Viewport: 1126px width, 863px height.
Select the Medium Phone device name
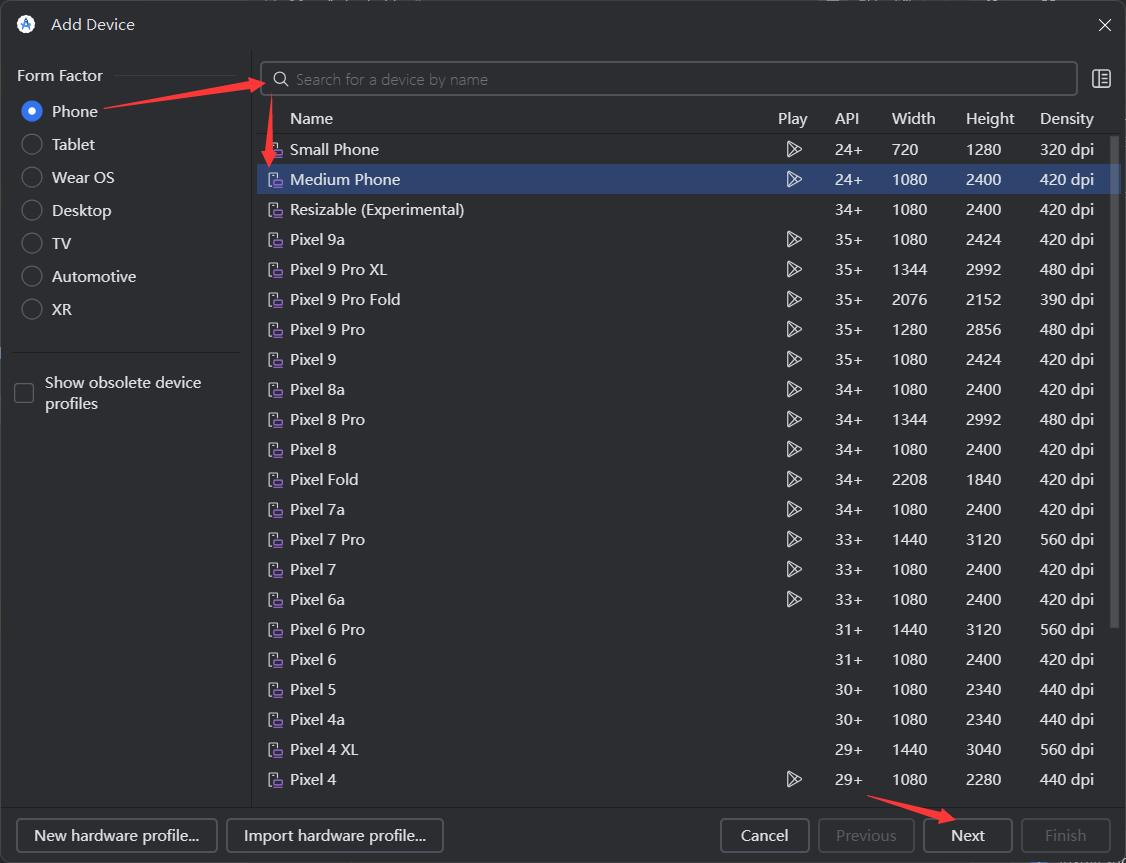click(345, 179)
